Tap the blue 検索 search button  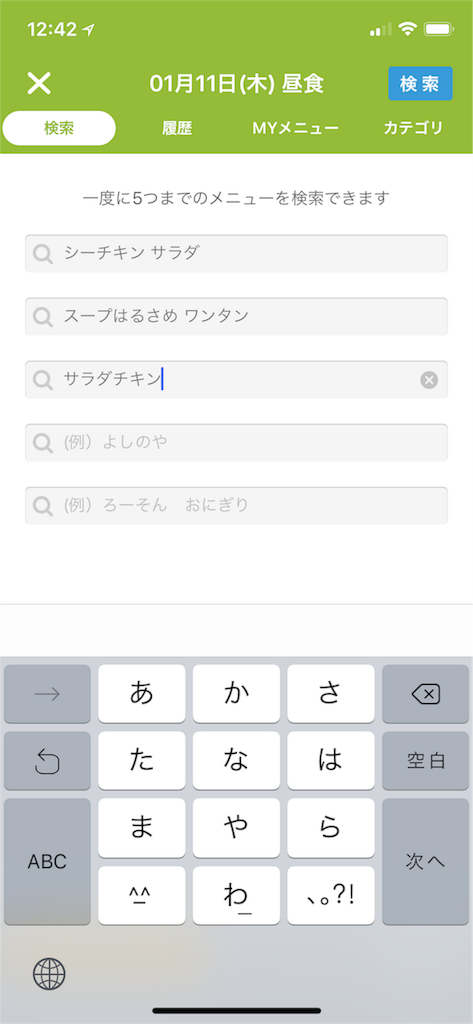(420, 84)
